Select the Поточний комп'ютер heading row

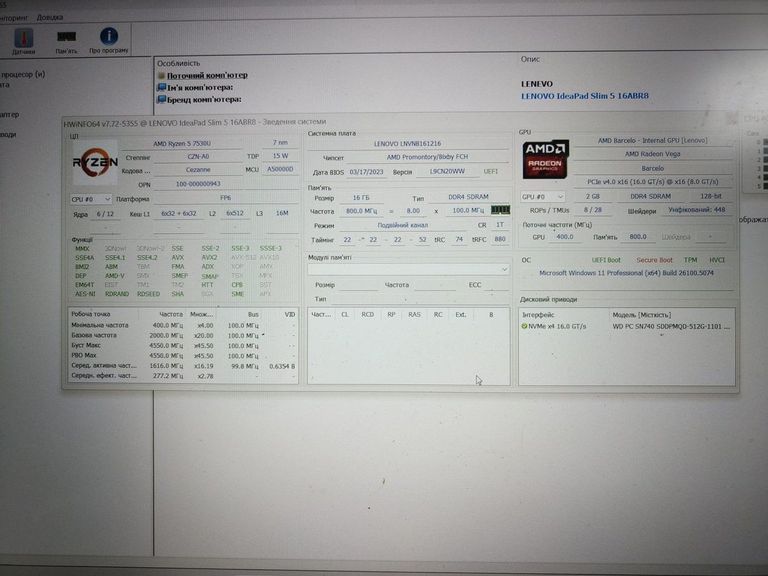pyautogui.click(x=207, y=75)
